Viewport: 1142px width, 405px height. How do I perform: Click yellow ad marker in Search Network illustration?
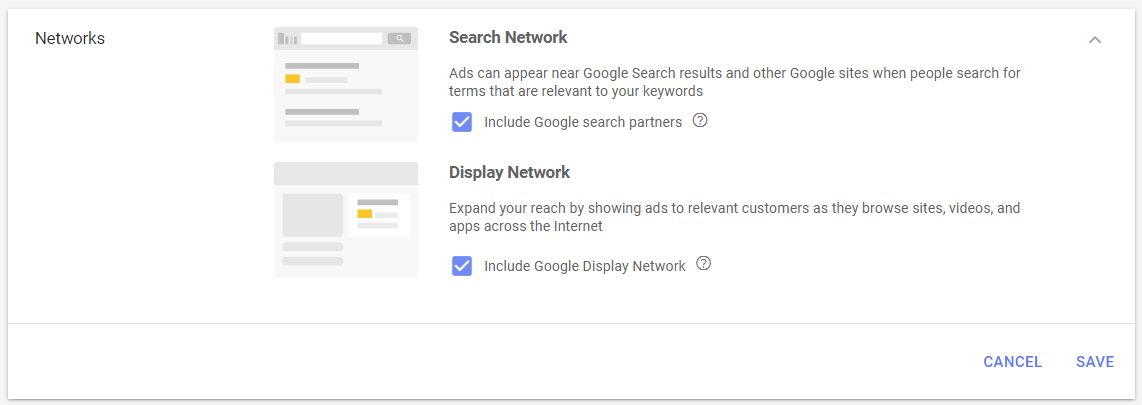click(x=292, y=79)
